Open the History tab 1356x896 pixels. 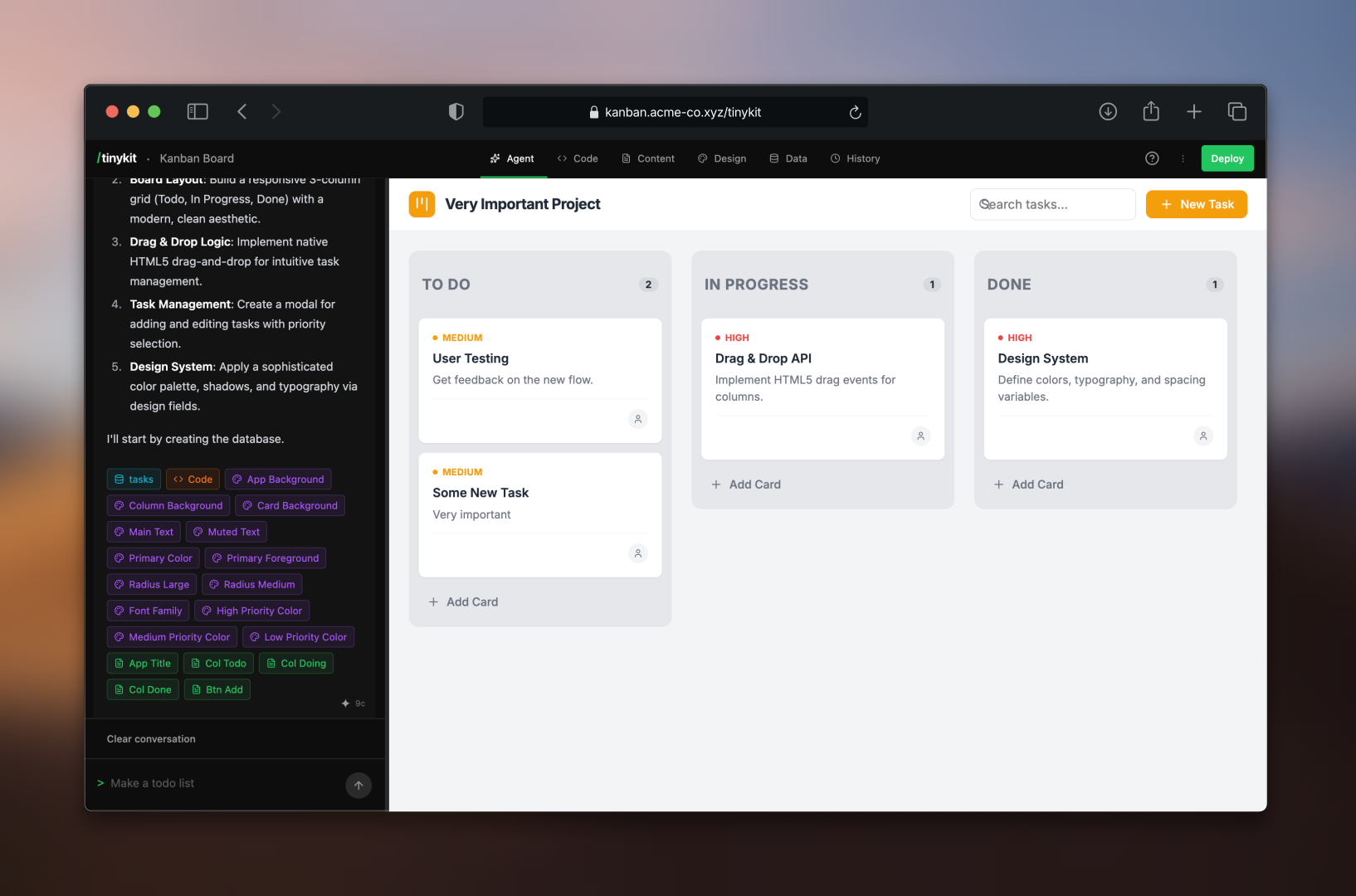pyautogui.click(x=855, y=158)
